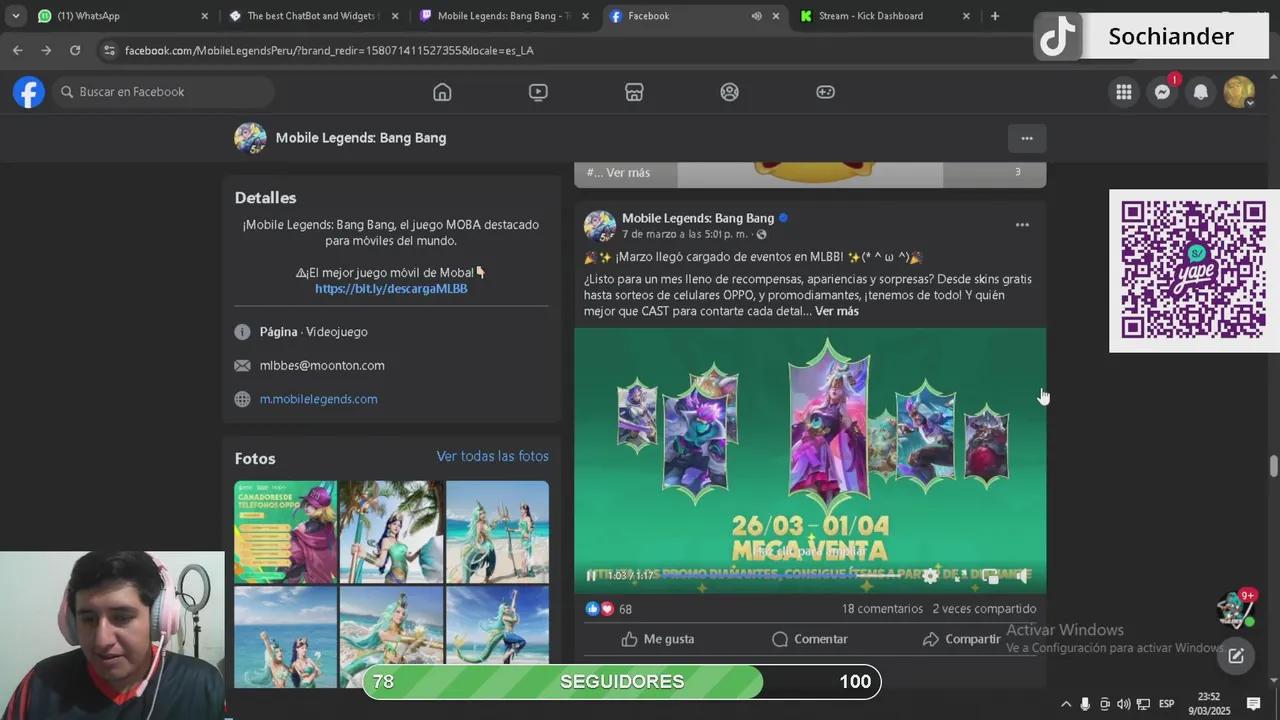Open a new browser tab
The image size is (1280, 720).
coord(994,16)
